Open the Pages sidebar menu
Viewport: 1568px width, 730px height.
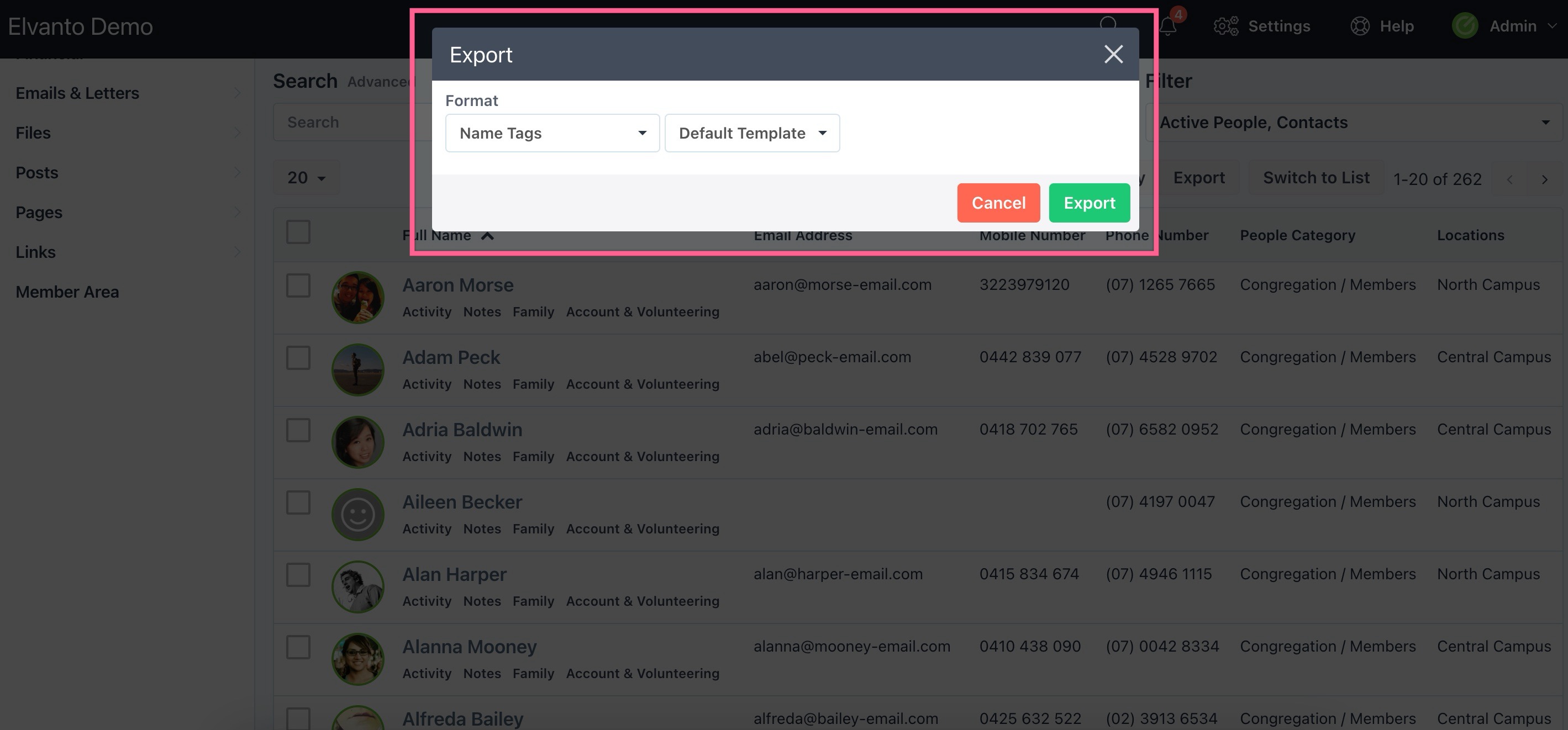pyautogui.click(x=39, y=212)
